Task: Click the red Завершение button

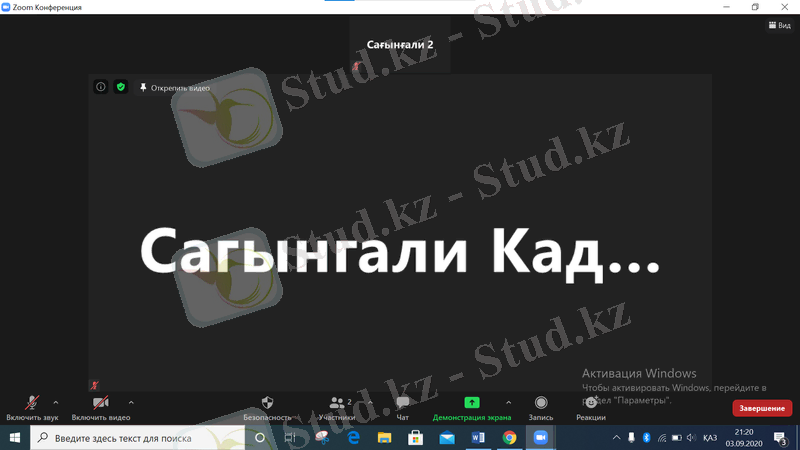Action: coord(762,408)
